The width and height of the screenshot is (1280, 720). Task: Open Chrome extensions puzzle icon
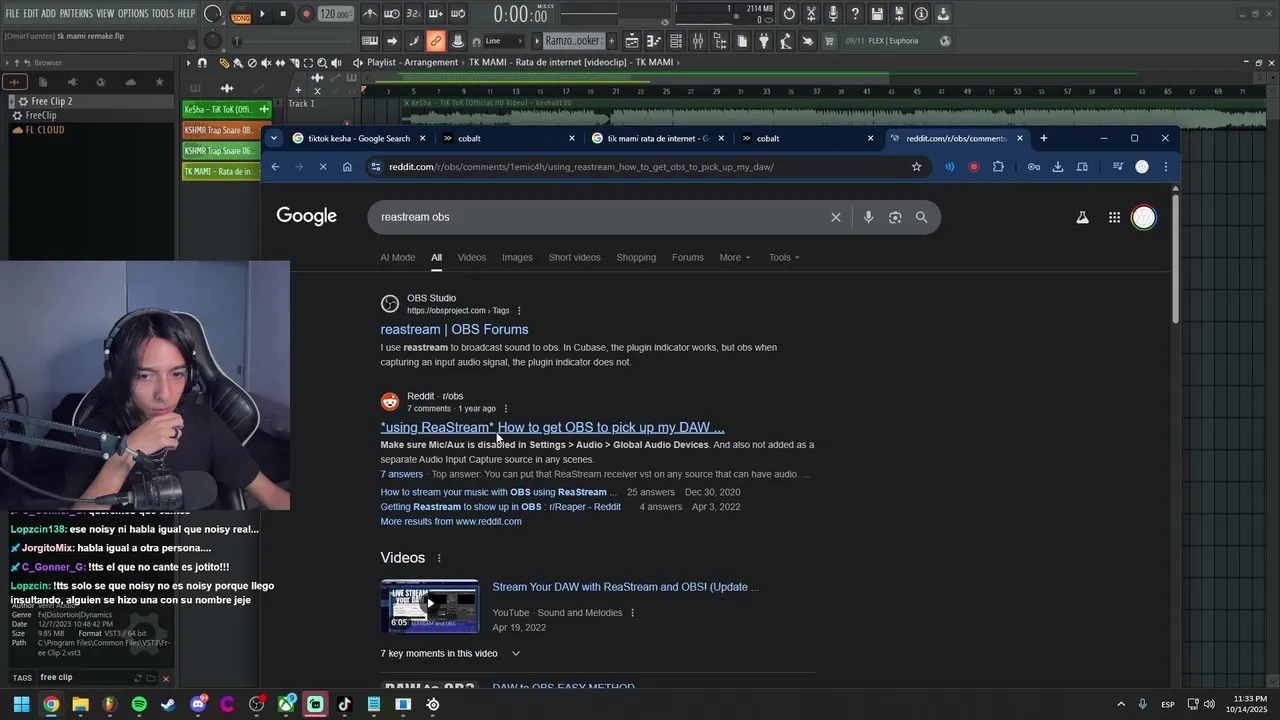click(x=998, y=167)
